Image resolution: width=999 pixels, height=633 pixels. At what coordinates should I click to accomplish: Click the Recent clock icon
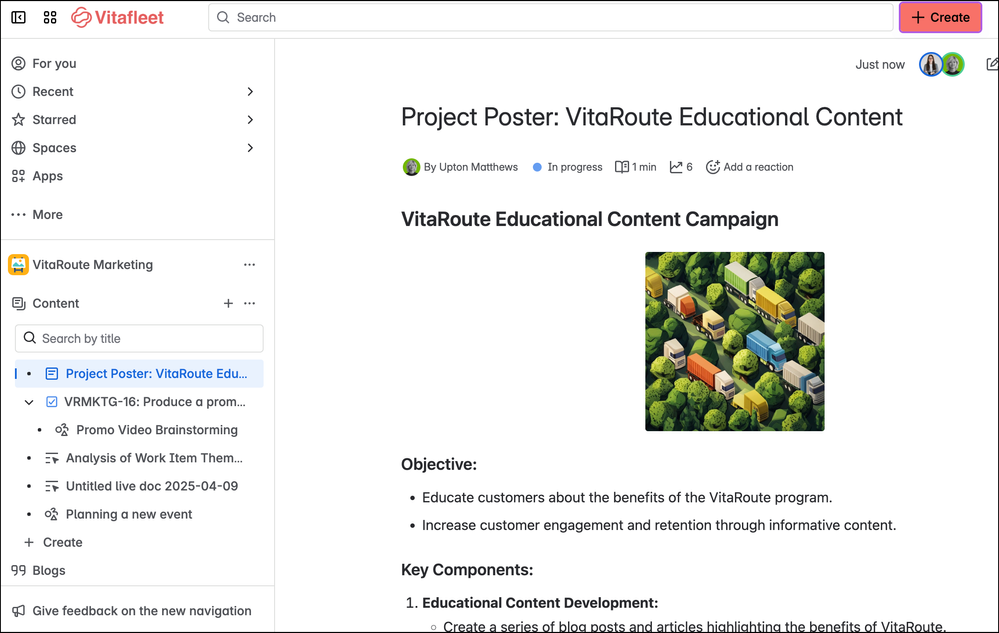(x=18, y=92)
